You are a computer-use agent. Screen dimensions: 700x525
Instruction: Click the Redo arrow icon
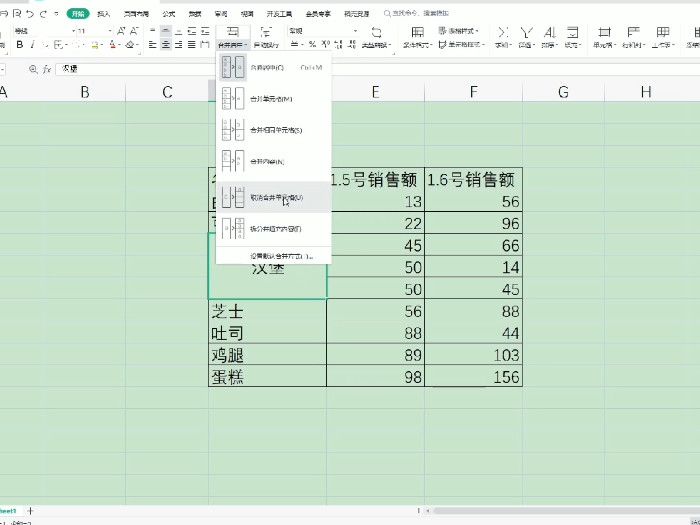(x=43, y=14)
